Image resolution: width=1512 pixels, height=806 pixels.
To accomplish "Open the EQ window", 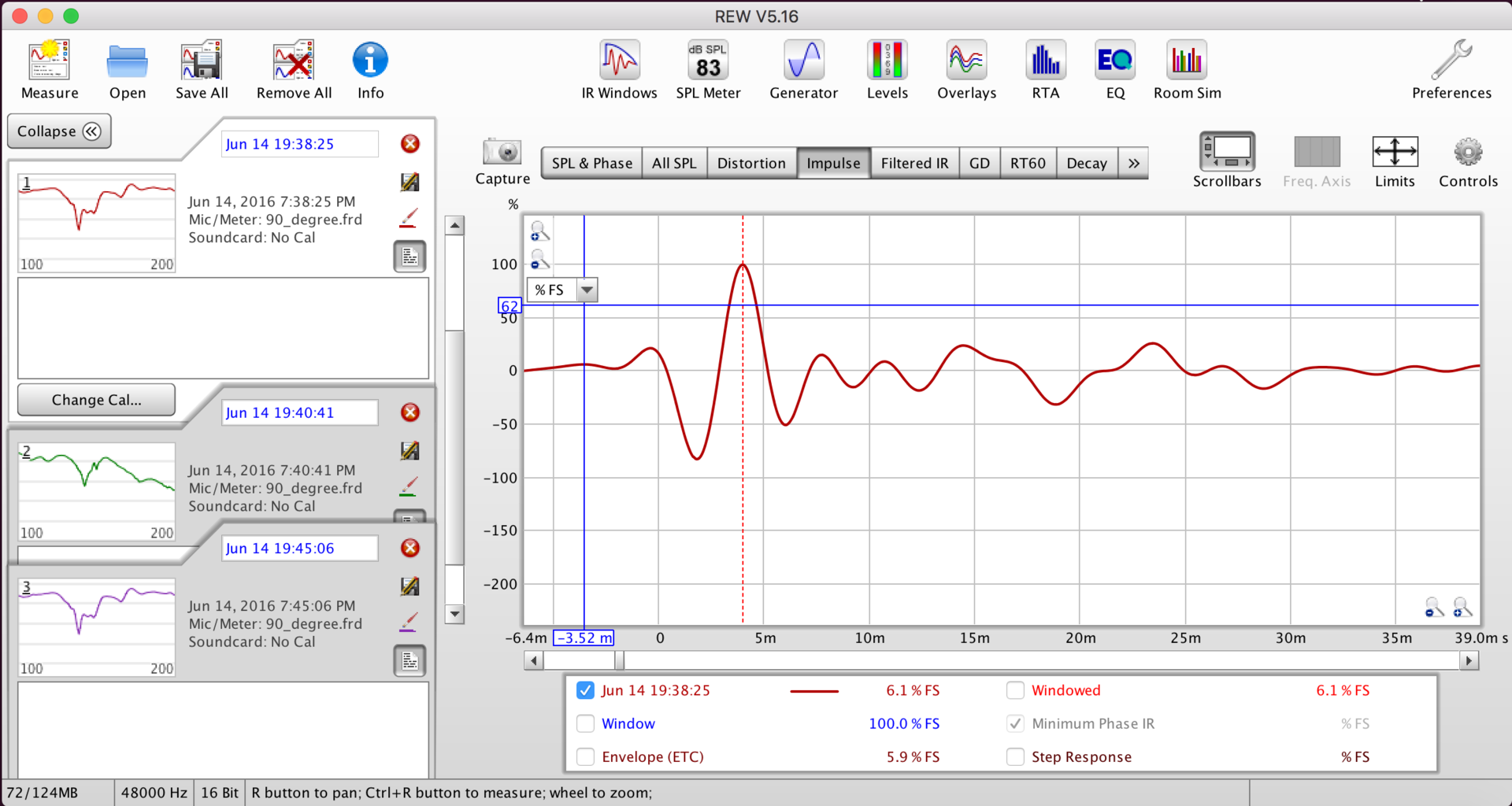I will (x=1114, y=70).
